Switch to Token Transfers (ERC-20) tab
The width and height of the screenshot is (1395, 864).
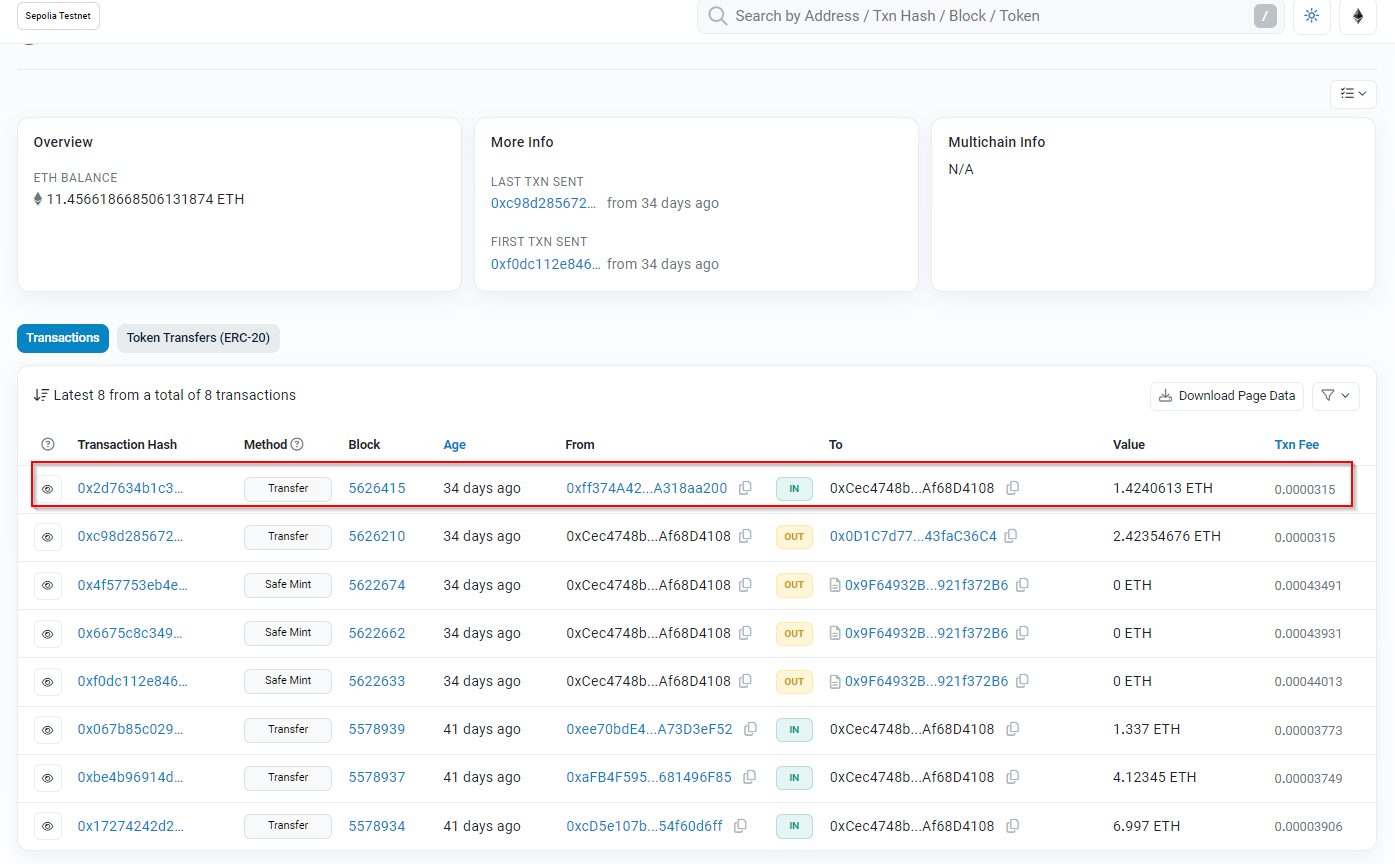click(198, 338)
